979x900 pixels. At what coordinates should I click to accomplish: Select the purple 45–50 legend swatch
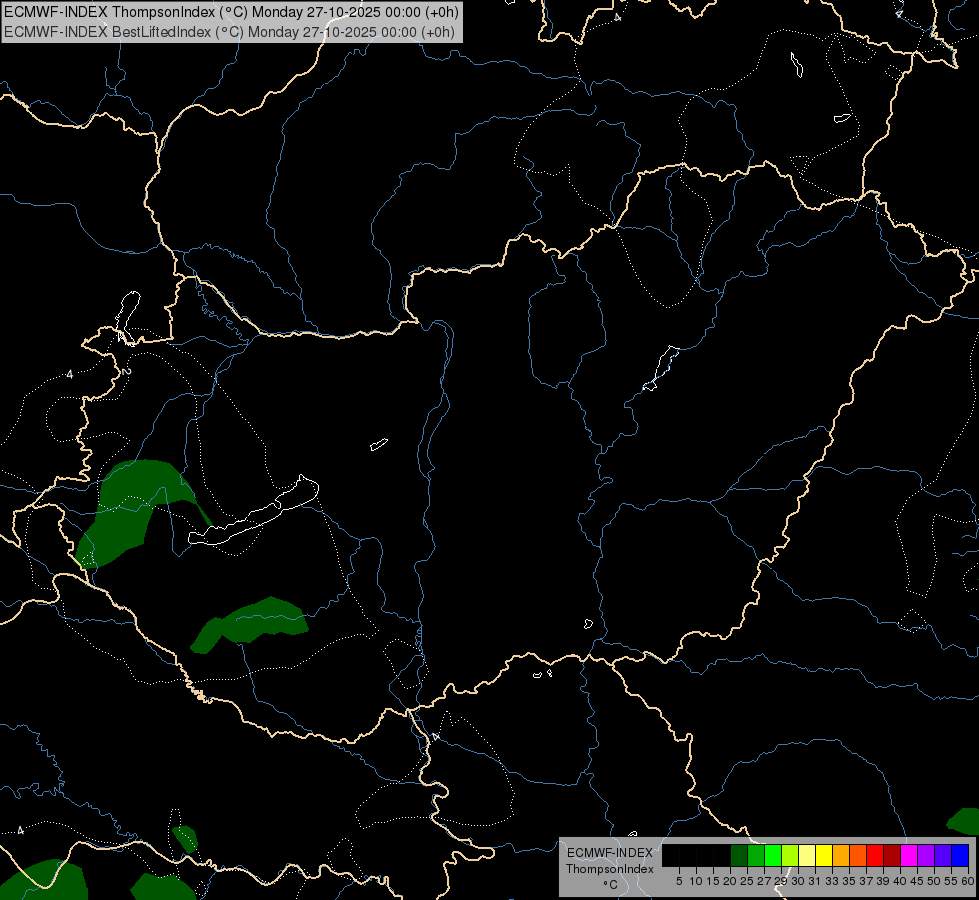(x=926, y=855)
